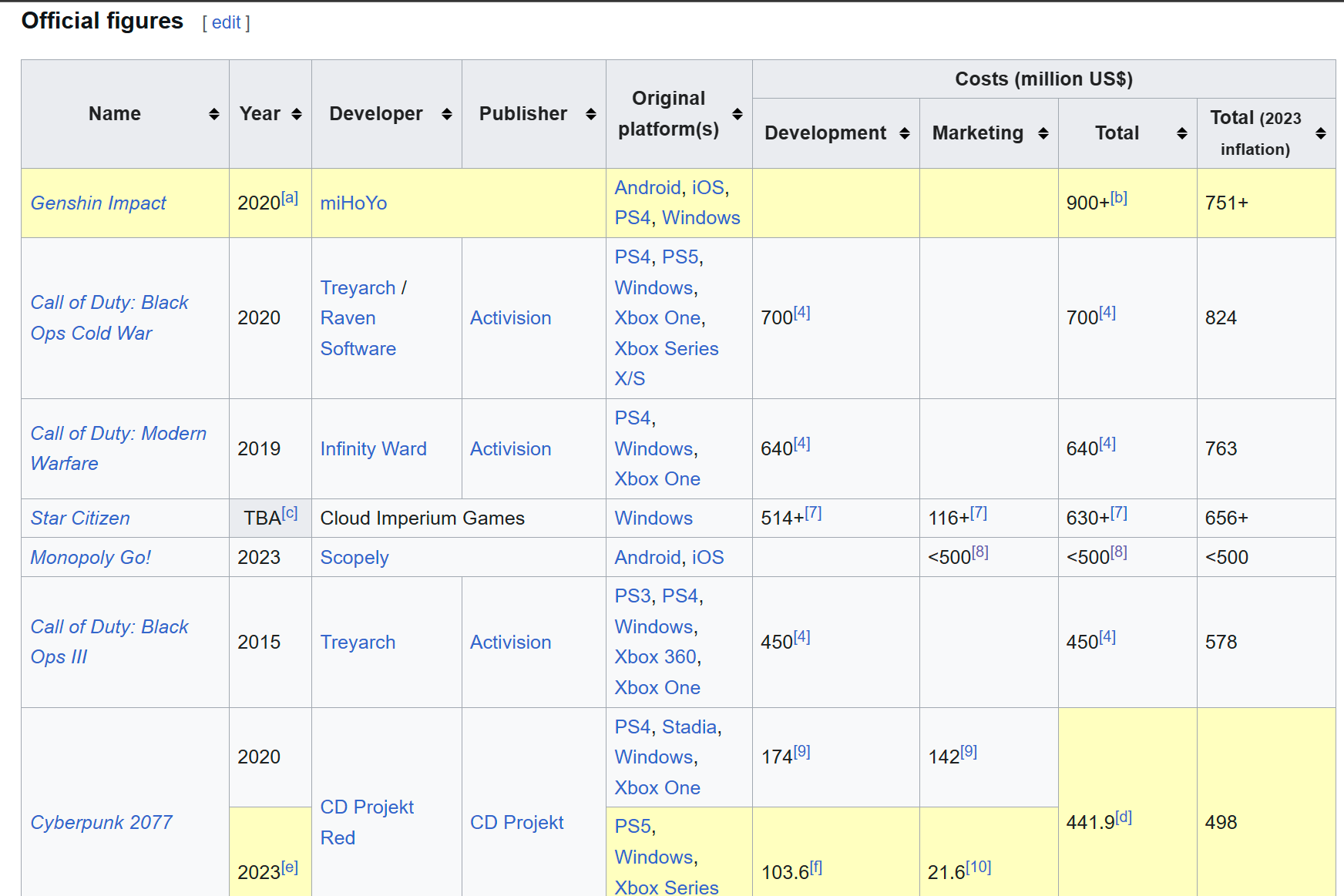Sort by Total 2023 inflation arrows

pos(1320,133)
